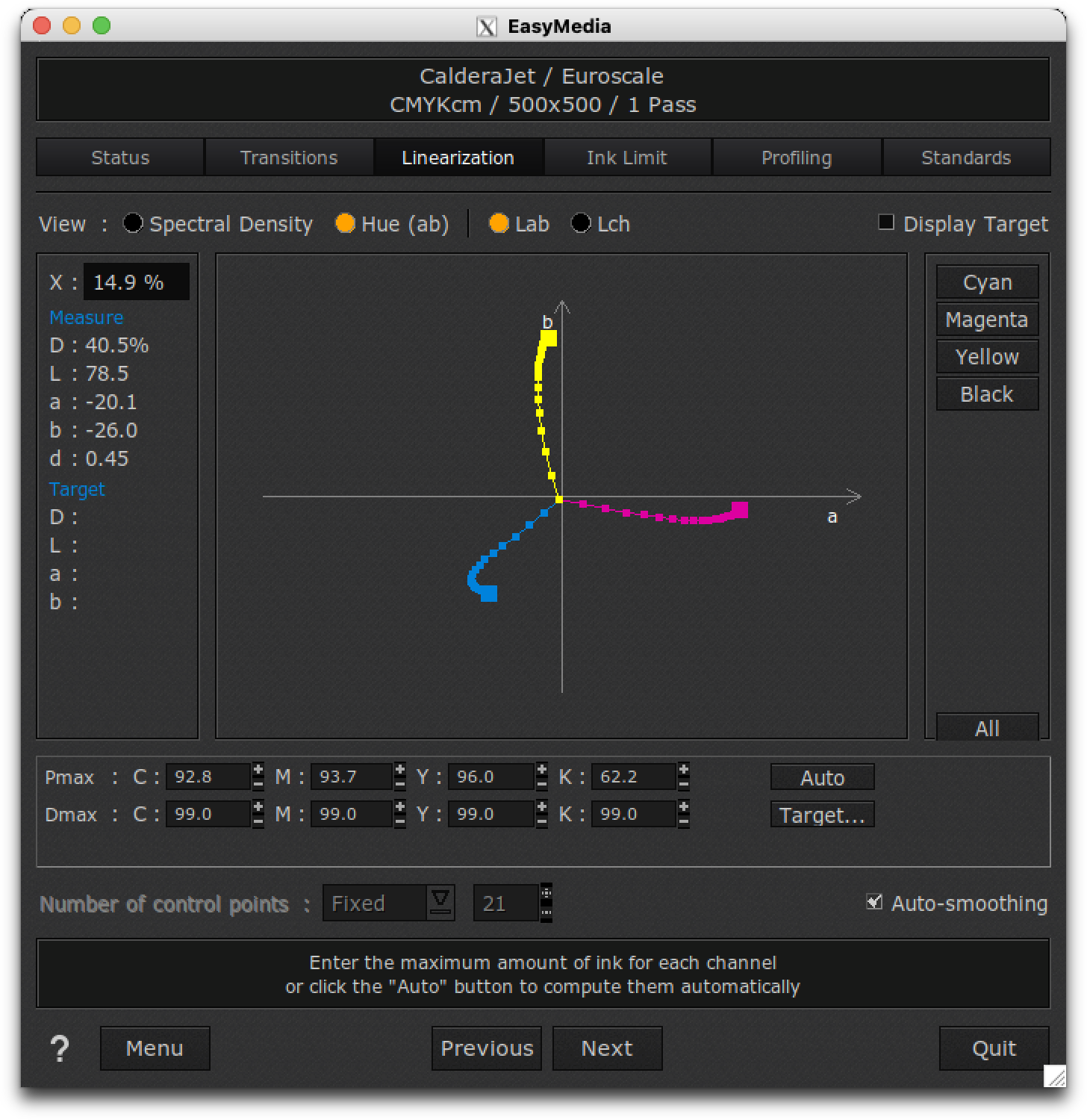Open the help question mark icon

[x=60, y=1048]
